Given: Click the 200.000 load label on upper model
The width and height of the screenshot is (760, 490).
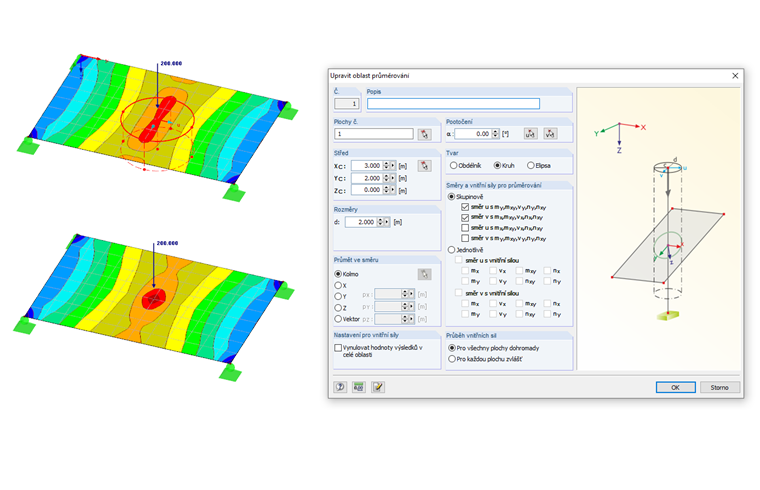Looking at the screenshot, I should tap(171, 63).
